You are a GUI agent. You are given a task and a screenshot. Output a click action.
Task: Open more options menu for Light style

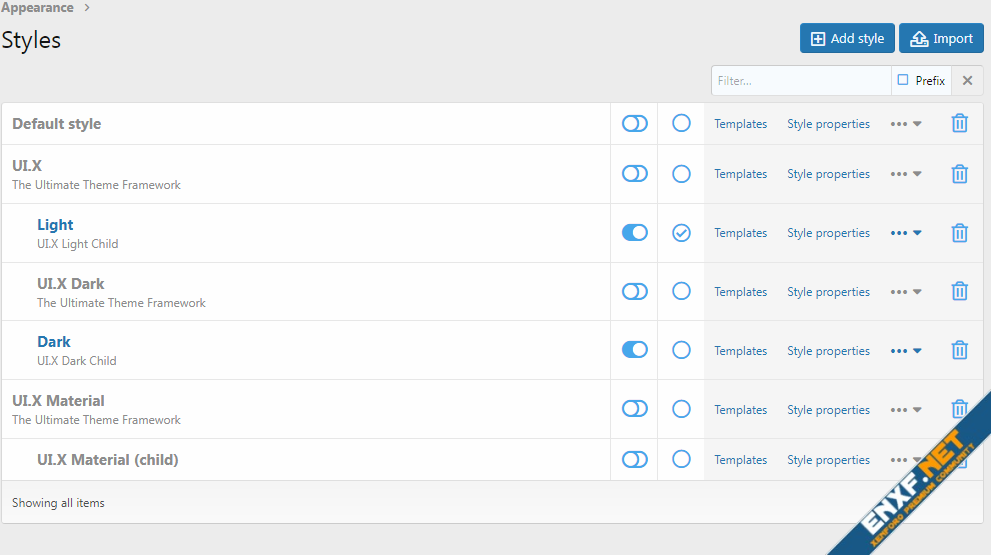coord(905,233)
